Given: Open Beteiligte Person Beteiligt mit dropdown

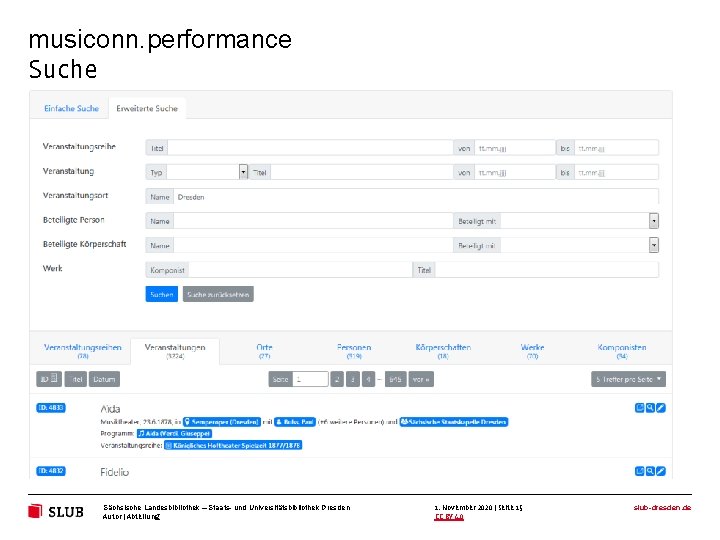Looking at the screenshot, I should [x=654, y=221].
